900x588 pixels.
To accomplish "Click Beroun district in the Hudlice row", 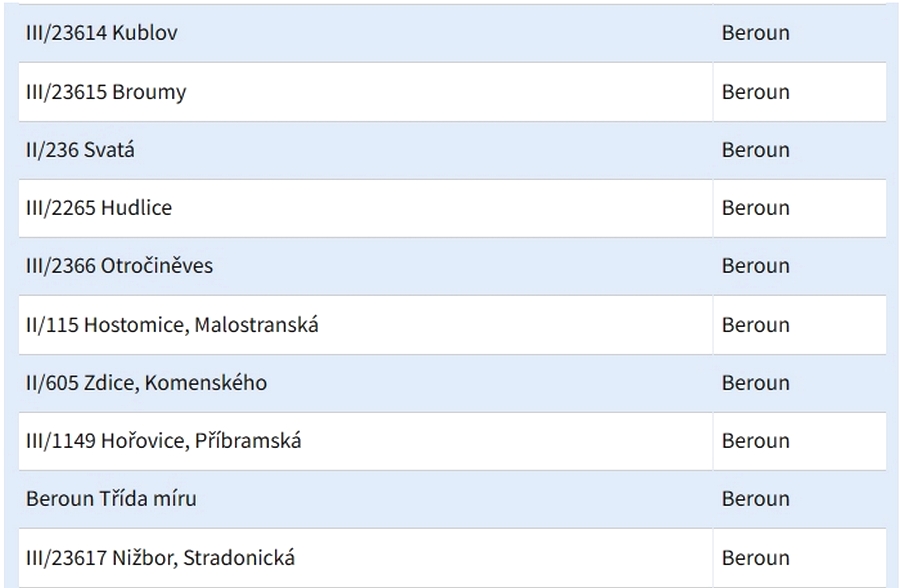I will pos(756,208).
